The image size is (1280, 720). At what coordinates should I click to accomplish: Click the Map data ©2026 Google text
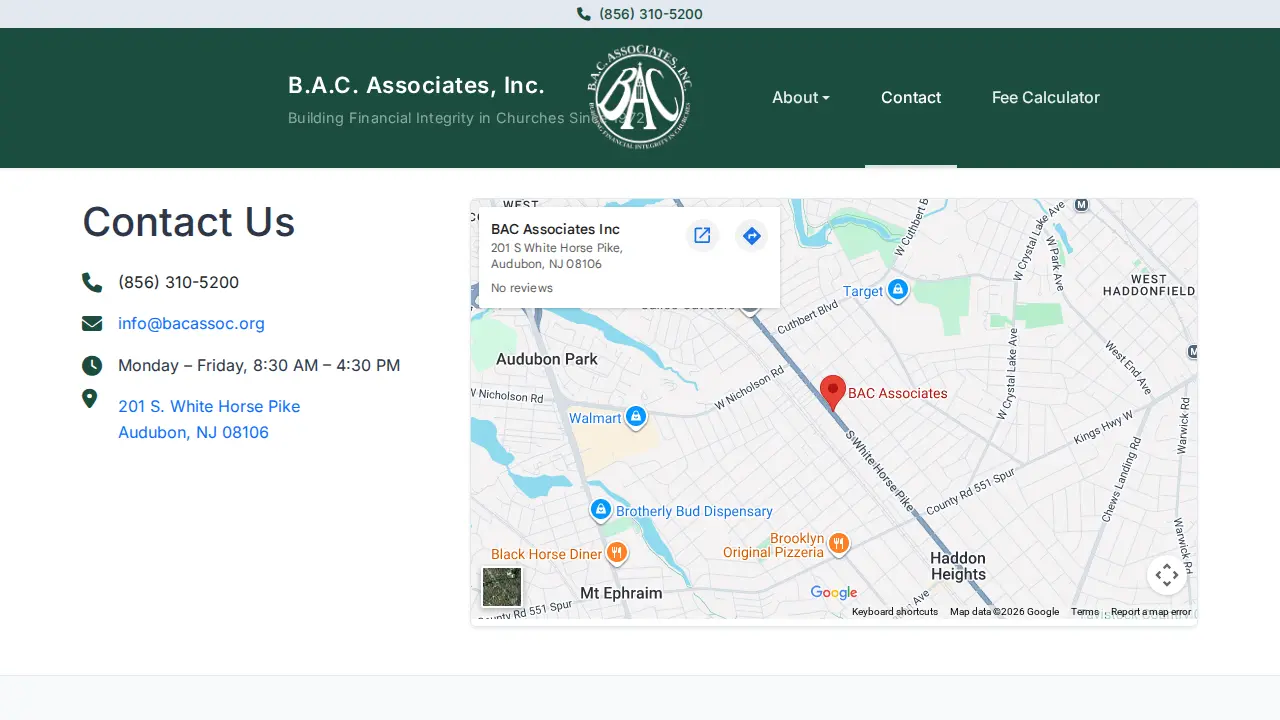coord(1004,612)
